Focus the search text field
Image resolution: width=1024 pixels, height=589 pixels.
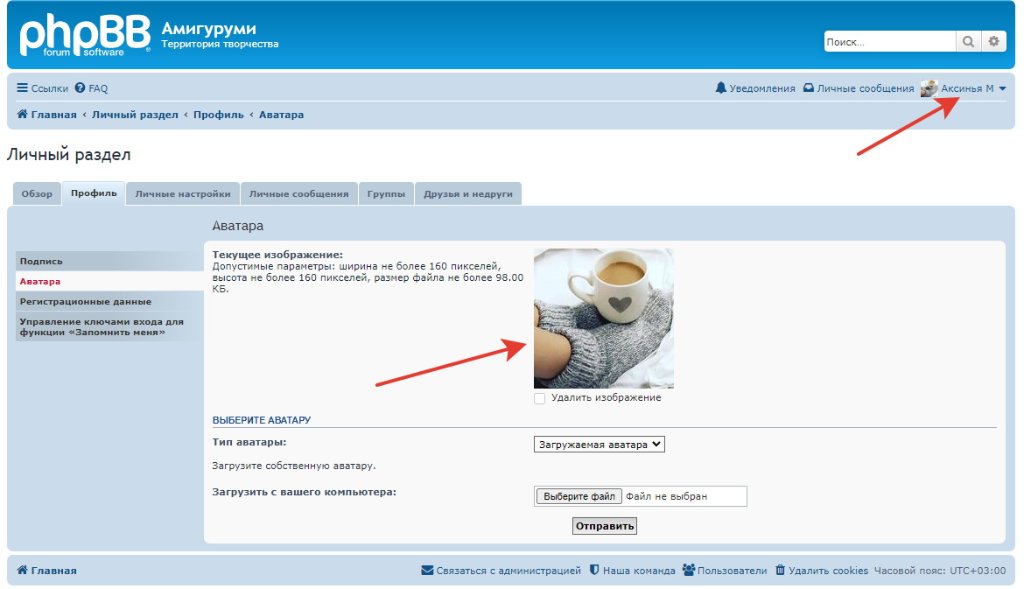(x=889, y=42)
